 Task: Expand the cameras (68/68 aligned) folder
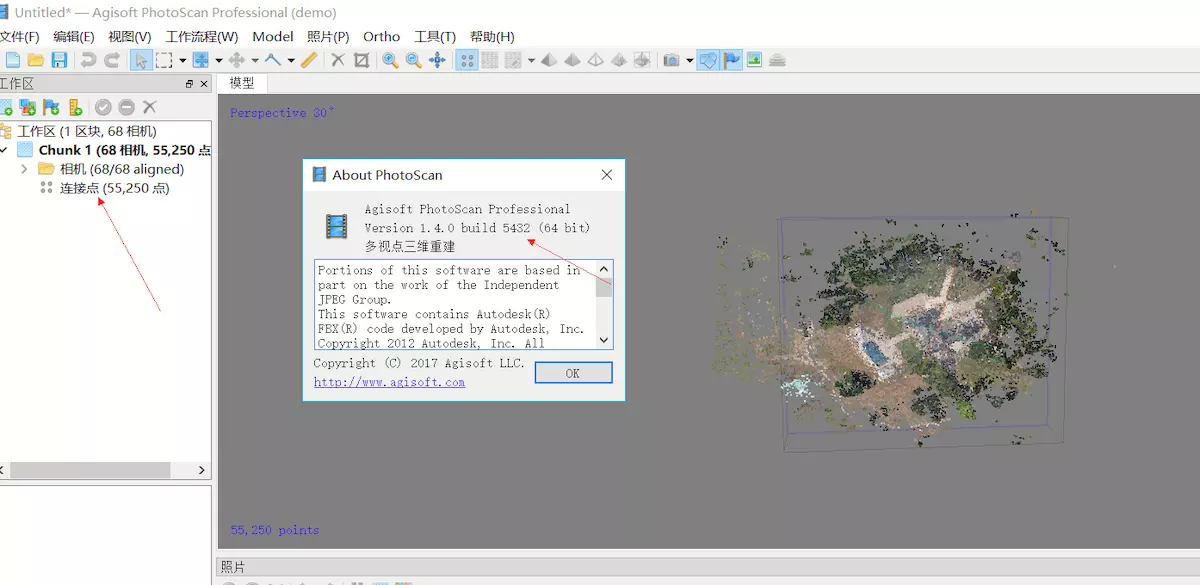click(24, 169)
